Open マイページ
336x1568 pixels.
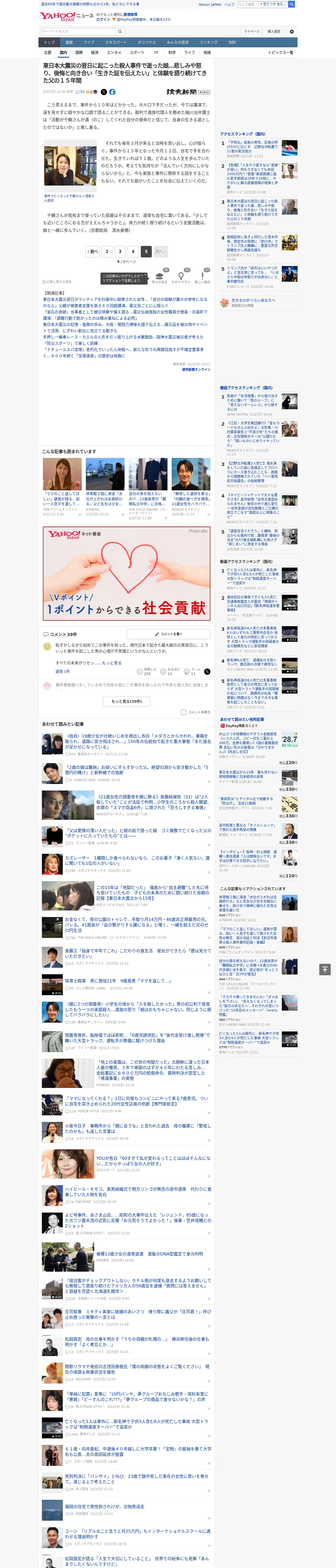[x=252, y=32]
